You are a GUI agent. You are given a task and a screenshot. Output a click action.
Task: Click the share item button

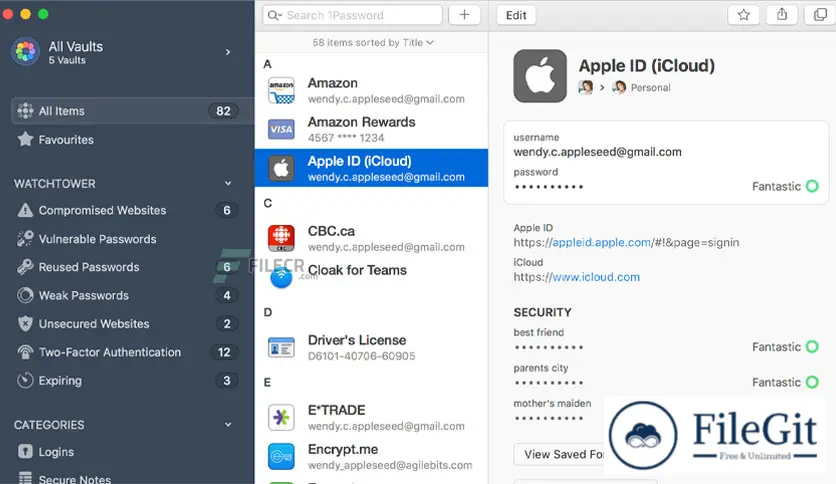pyautogui.click(x=782, y=14)
